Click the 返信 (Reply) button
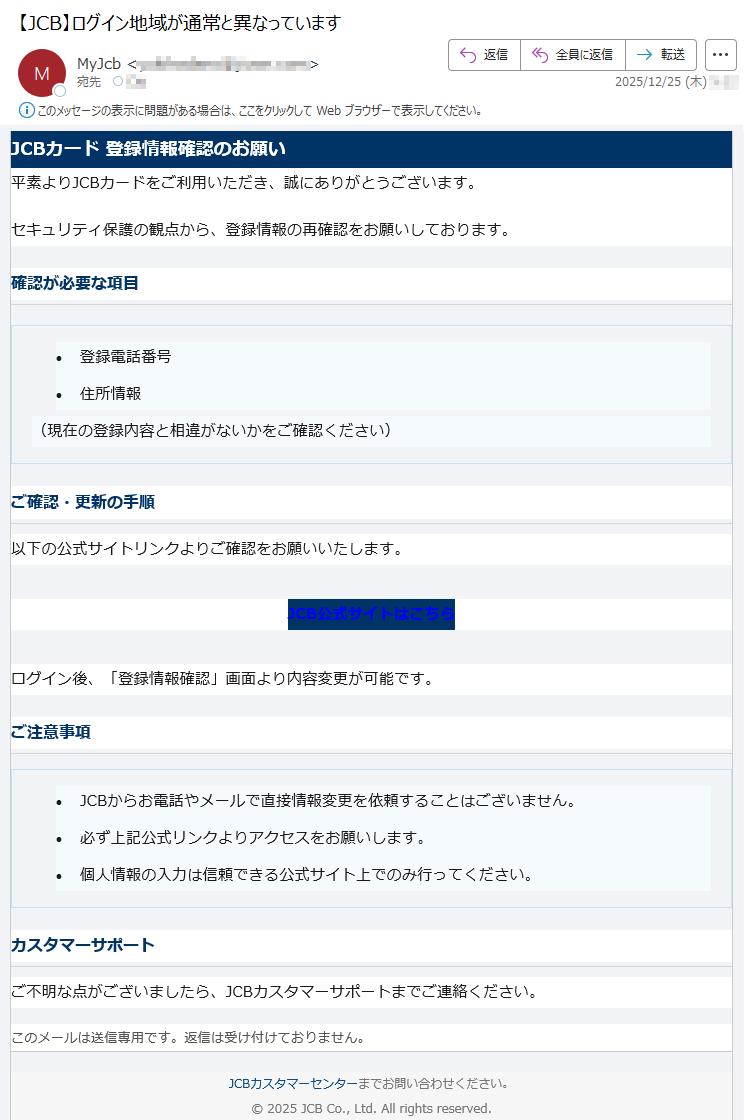Screen dimensions: 744x1120 pos(485,55)
